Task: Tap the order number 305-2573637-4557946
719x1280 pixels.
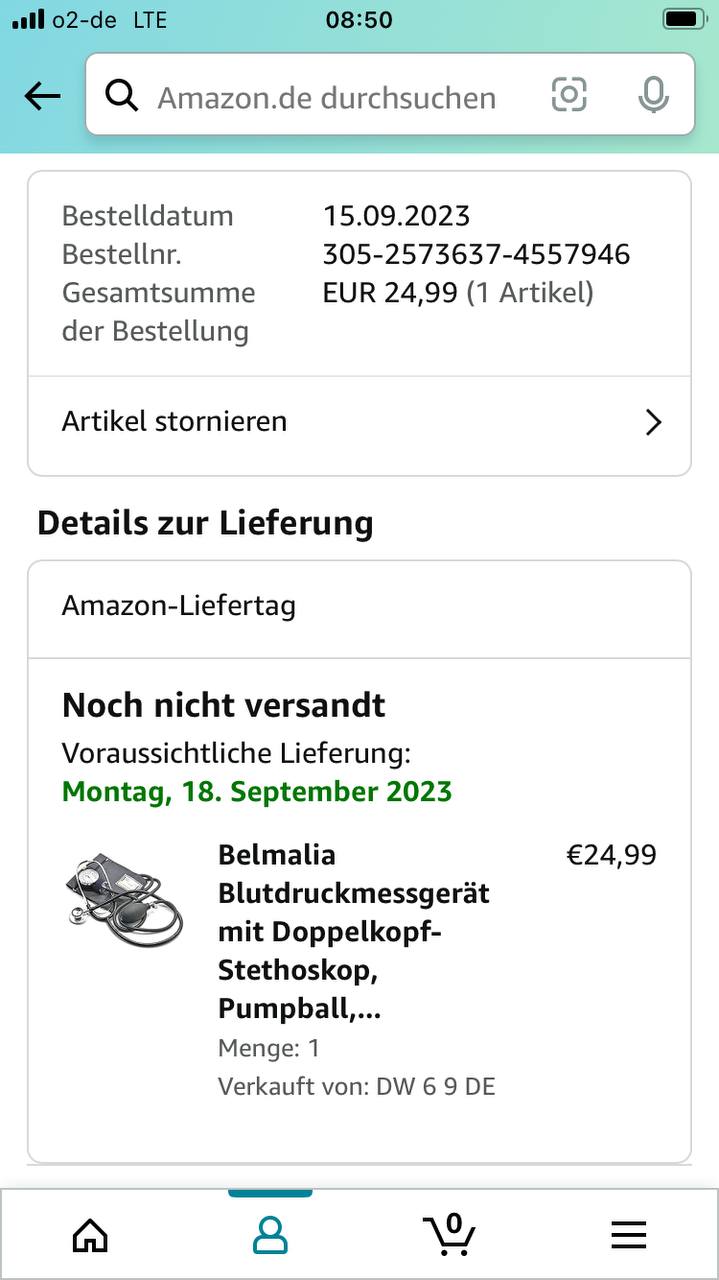Action: (476, 254)
